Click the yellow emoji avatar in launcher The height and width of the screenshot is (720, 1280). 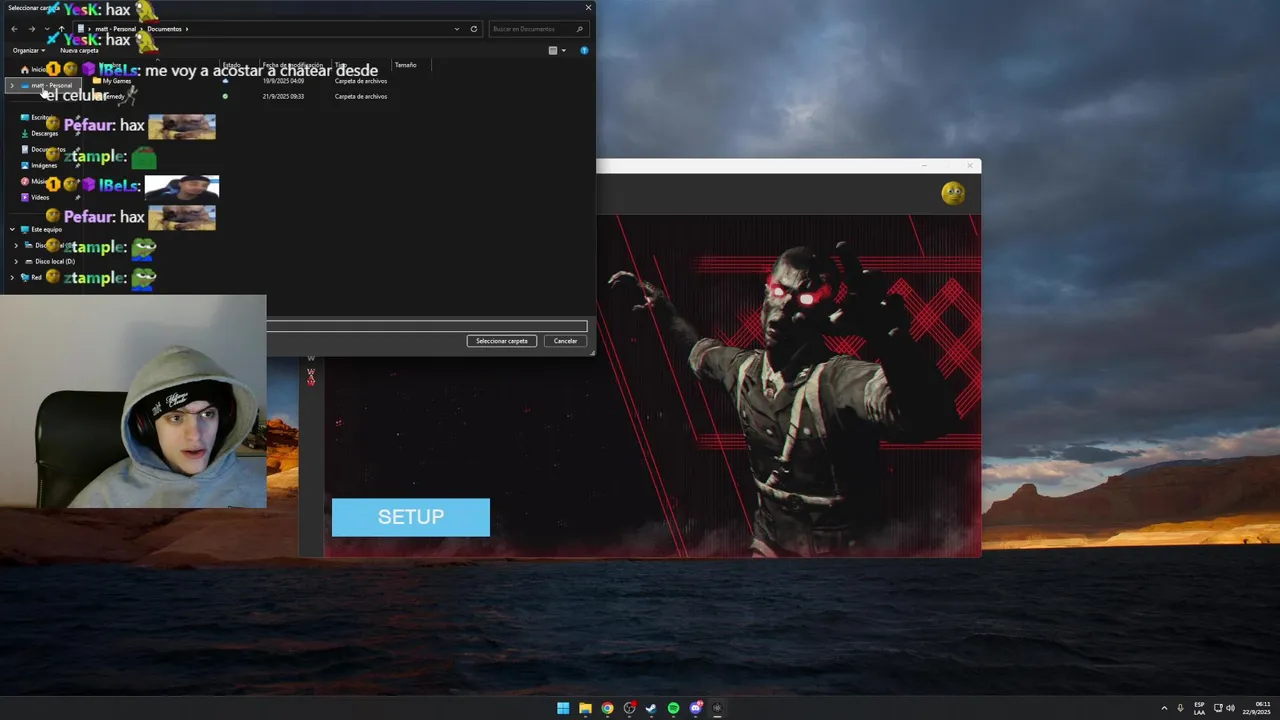[x=953, y=193]
